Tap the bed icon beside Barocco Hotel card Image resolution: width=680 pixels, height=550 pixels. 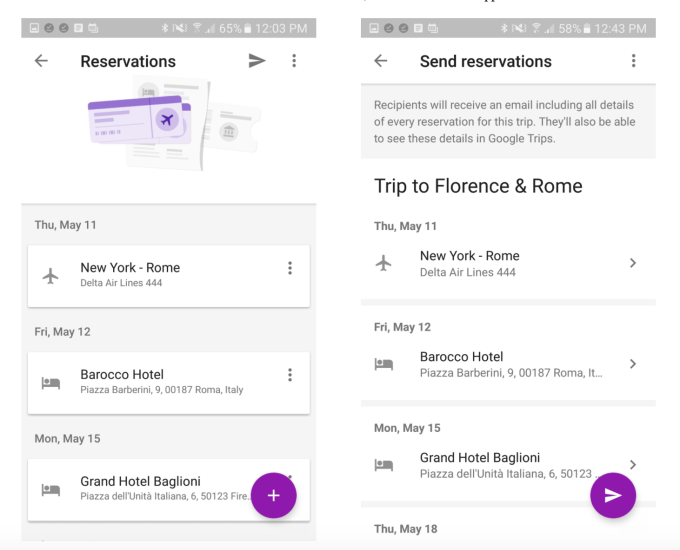pyautogui.click(x=51, y=382)
